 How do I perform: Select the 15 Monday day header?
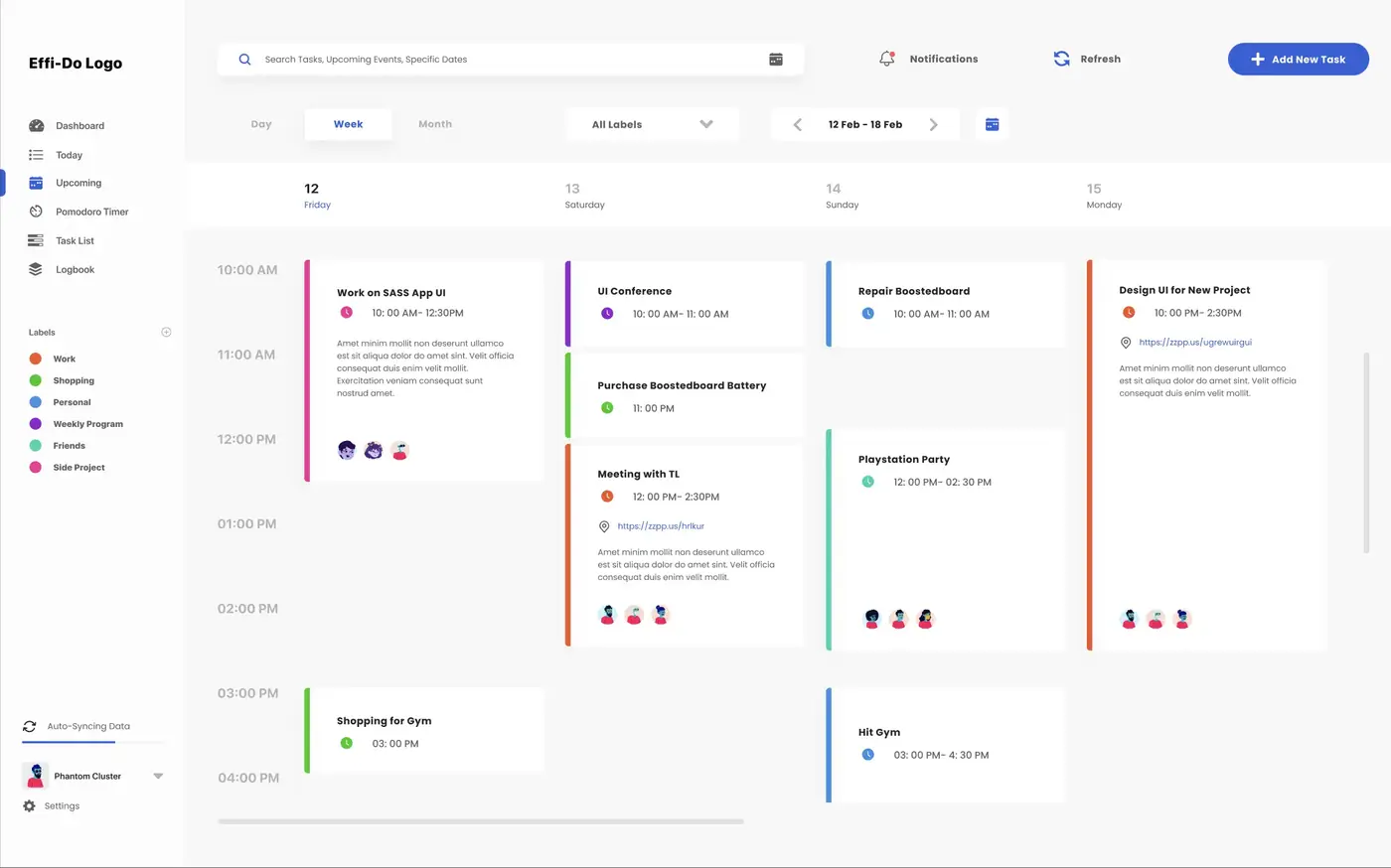(1104, 196)
